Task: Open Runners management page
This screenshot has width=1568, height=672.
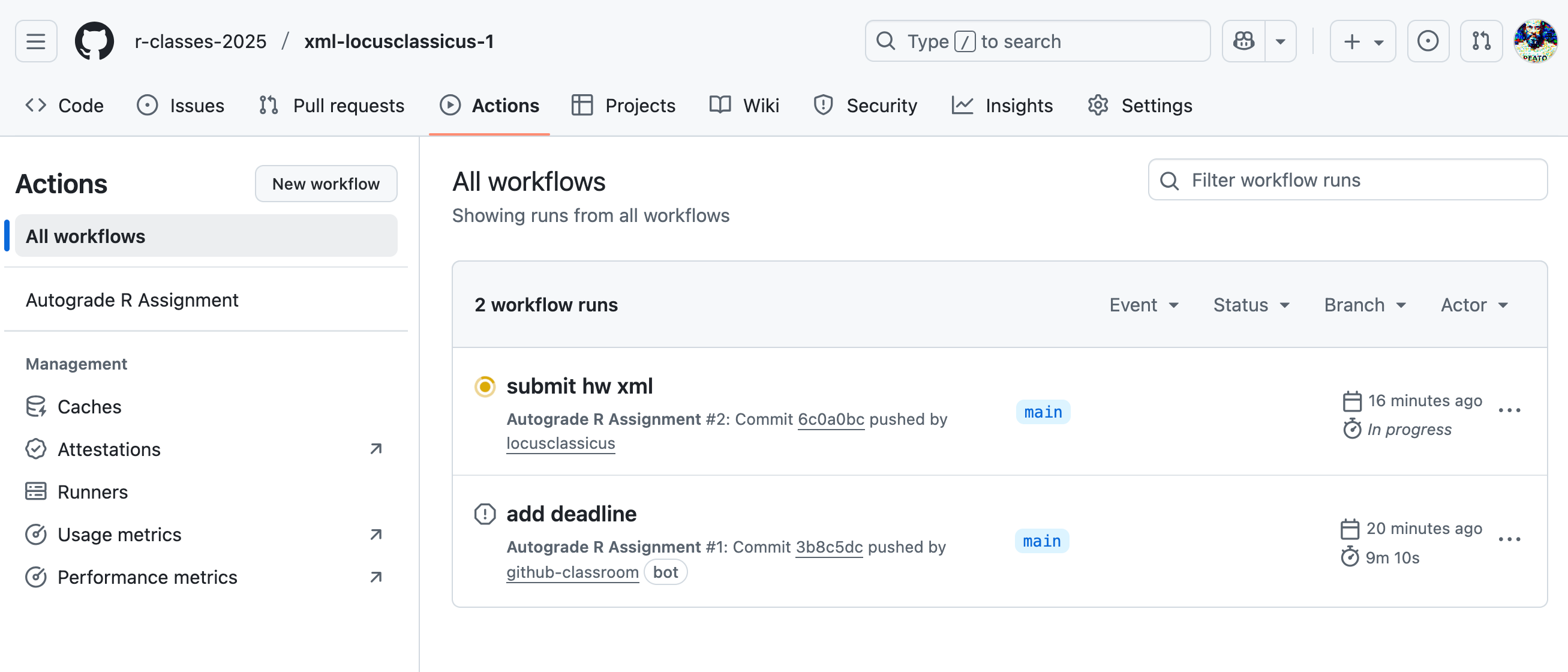Action: [92, 492]
